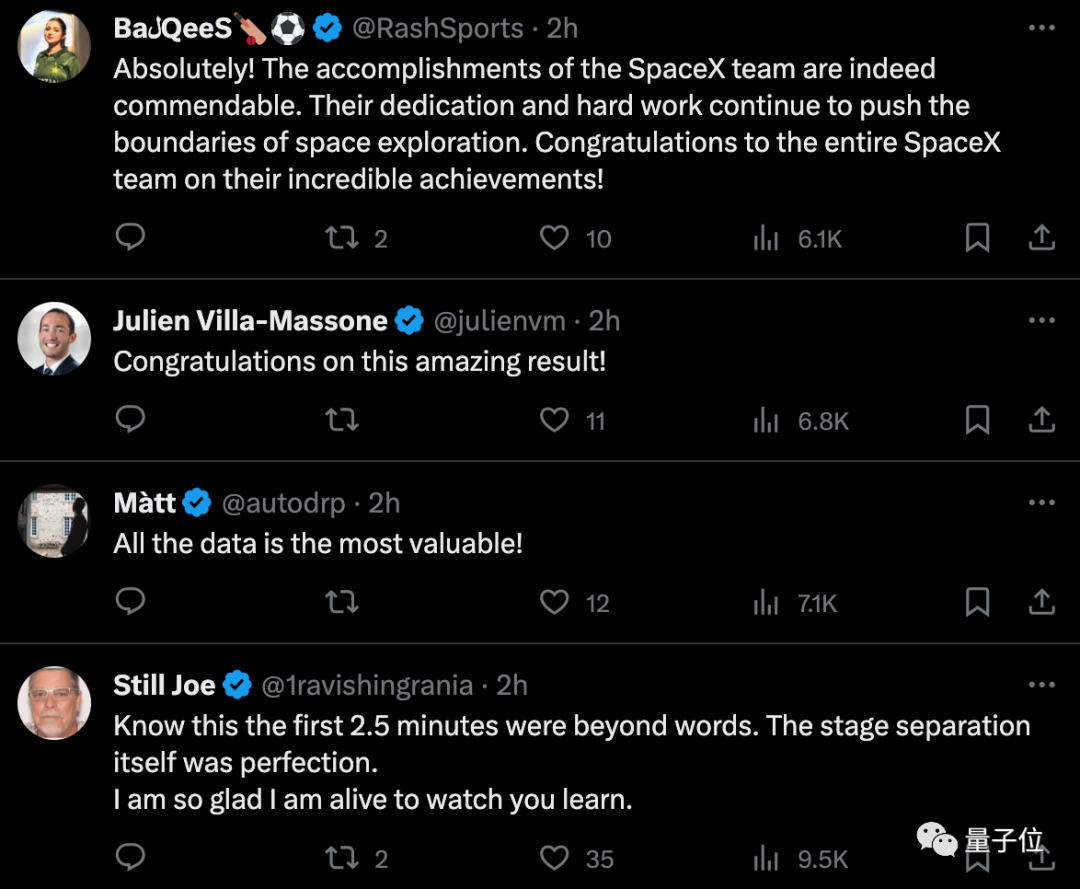Viewport: 1080px width, 889px height.
Task: Open @julienvm profile handle link
Action: pyautogui.click(x=499, y=321)
